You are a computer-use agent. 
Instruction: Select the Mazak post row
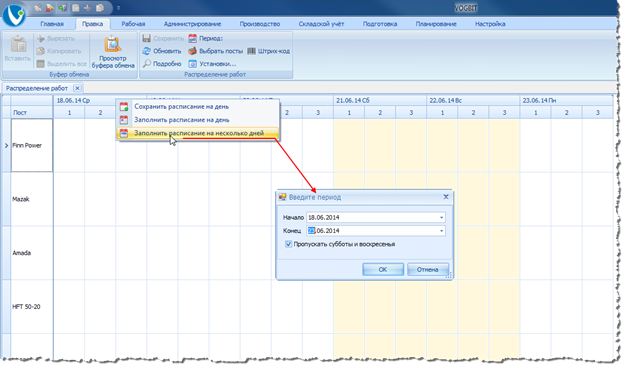tap(32, 199)
